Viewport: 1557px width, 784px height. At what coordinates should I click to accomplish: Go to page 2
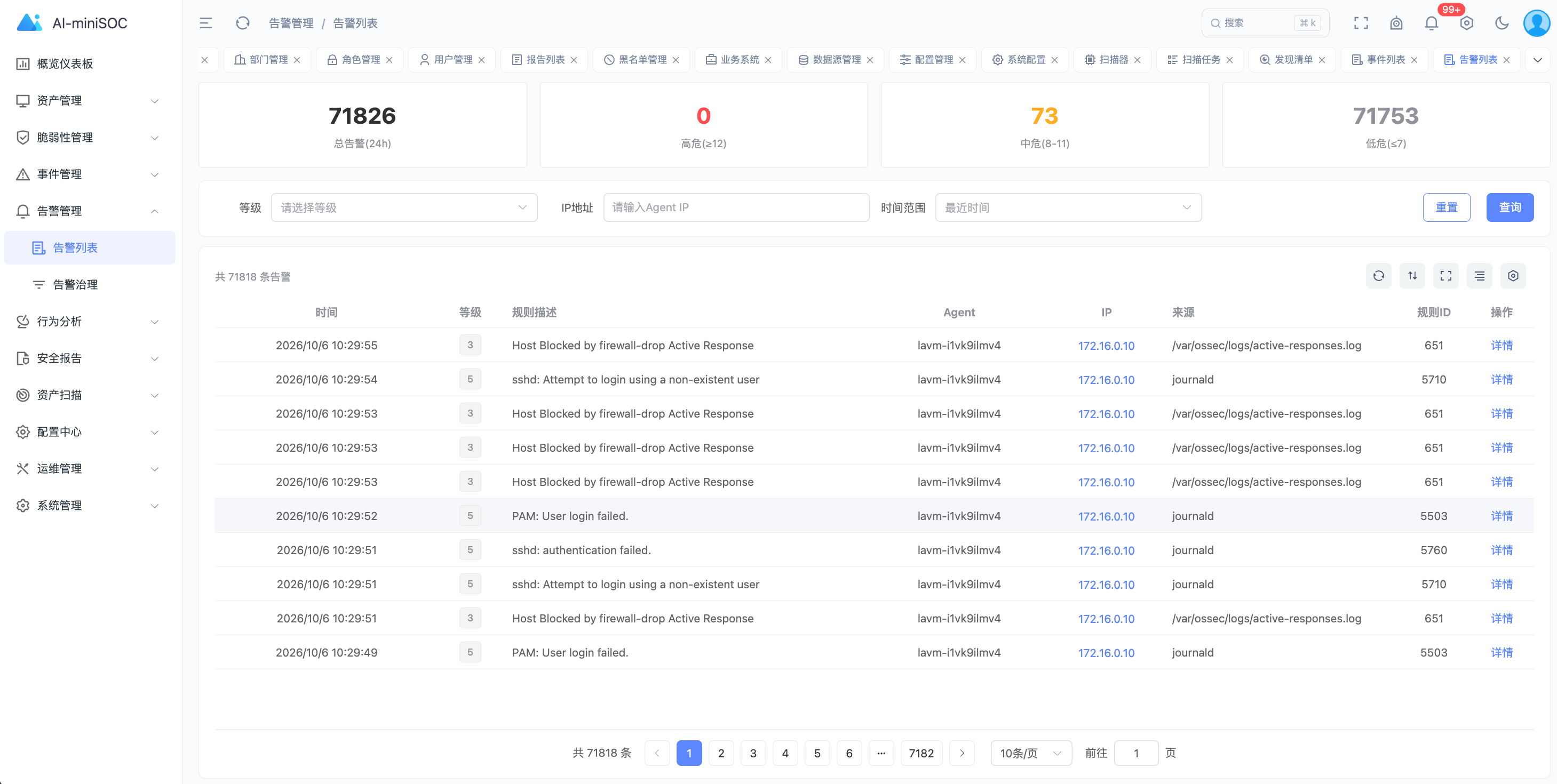tap(721, 753)
